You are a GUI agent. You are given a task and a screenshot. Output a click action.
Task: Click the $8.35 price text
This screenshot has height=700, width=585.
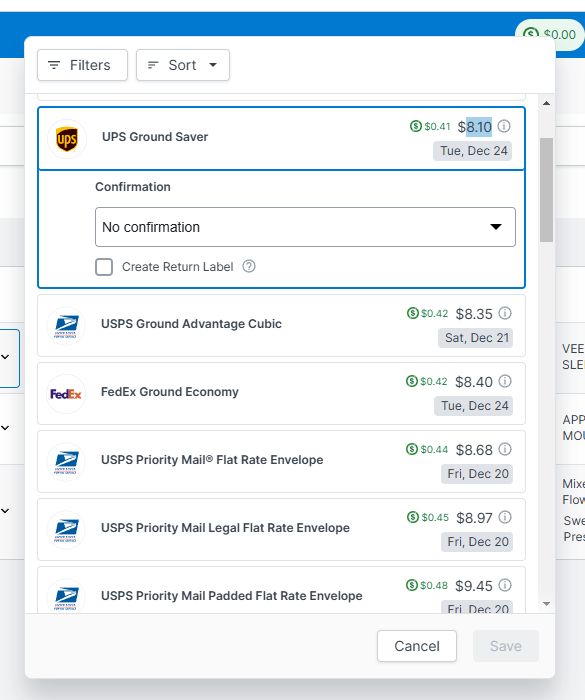474,314
